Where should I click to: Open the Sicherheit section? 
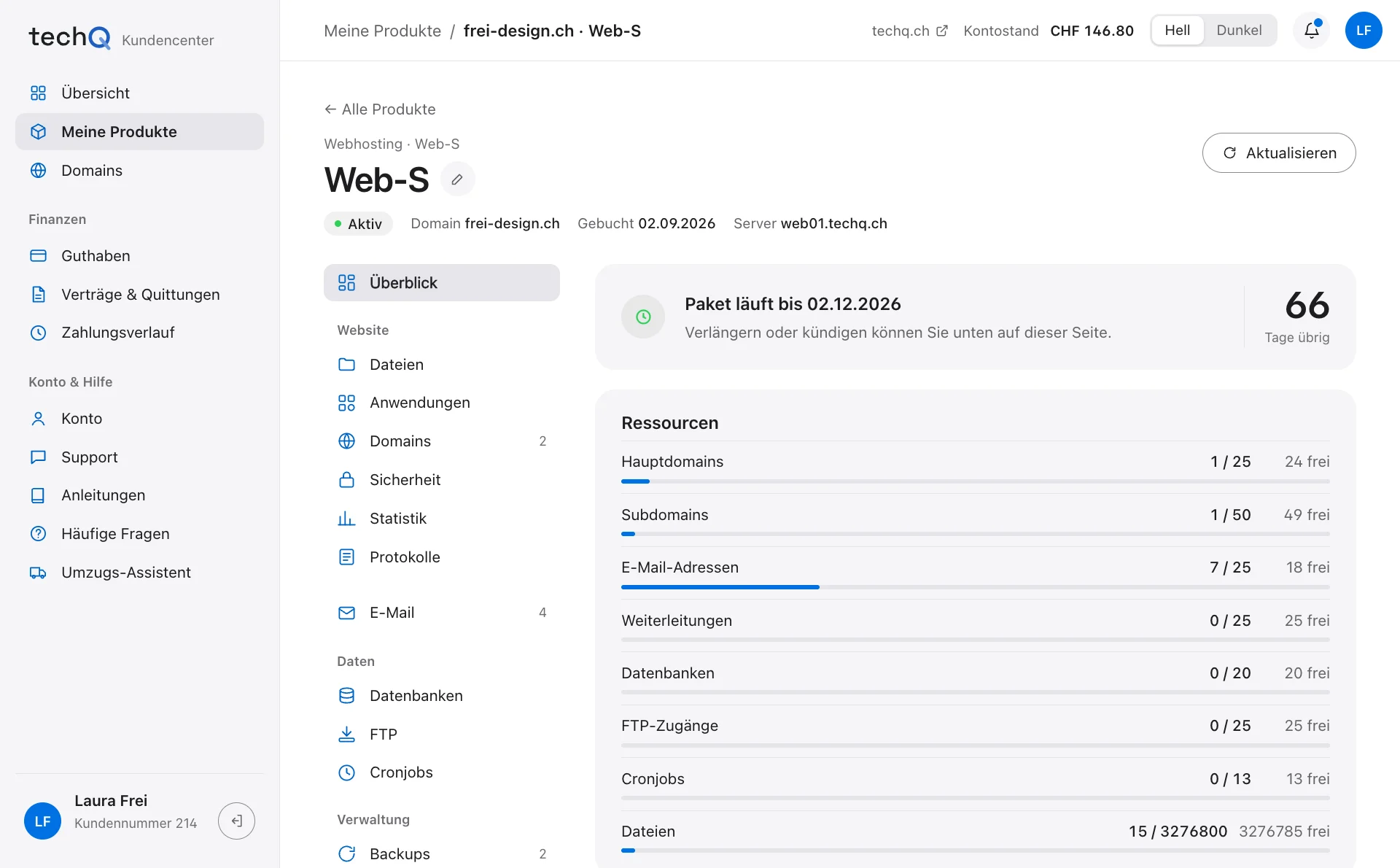[x=441, y=480]
